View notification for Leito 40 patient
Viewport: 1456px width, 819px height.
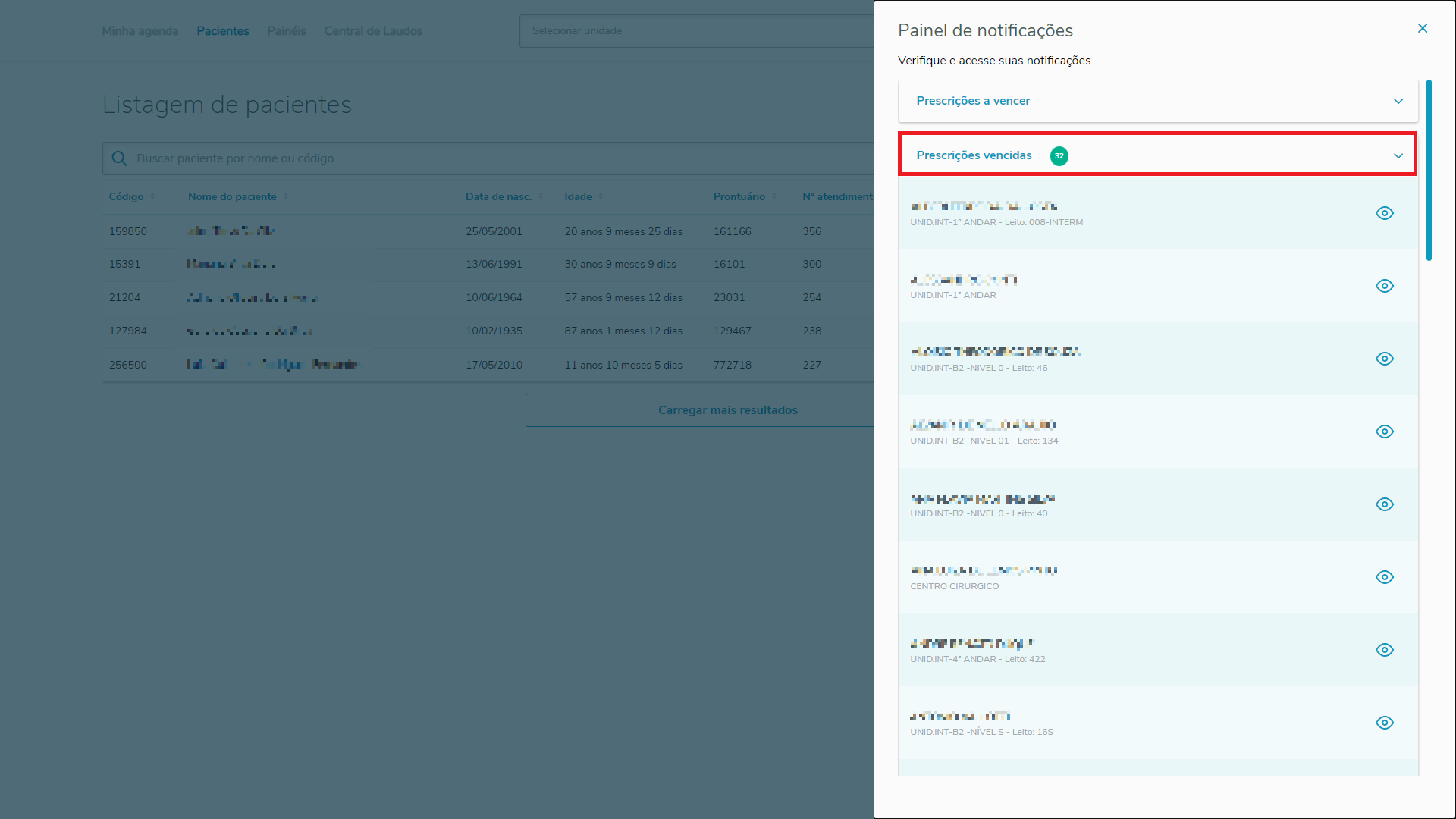point(1384,504)
